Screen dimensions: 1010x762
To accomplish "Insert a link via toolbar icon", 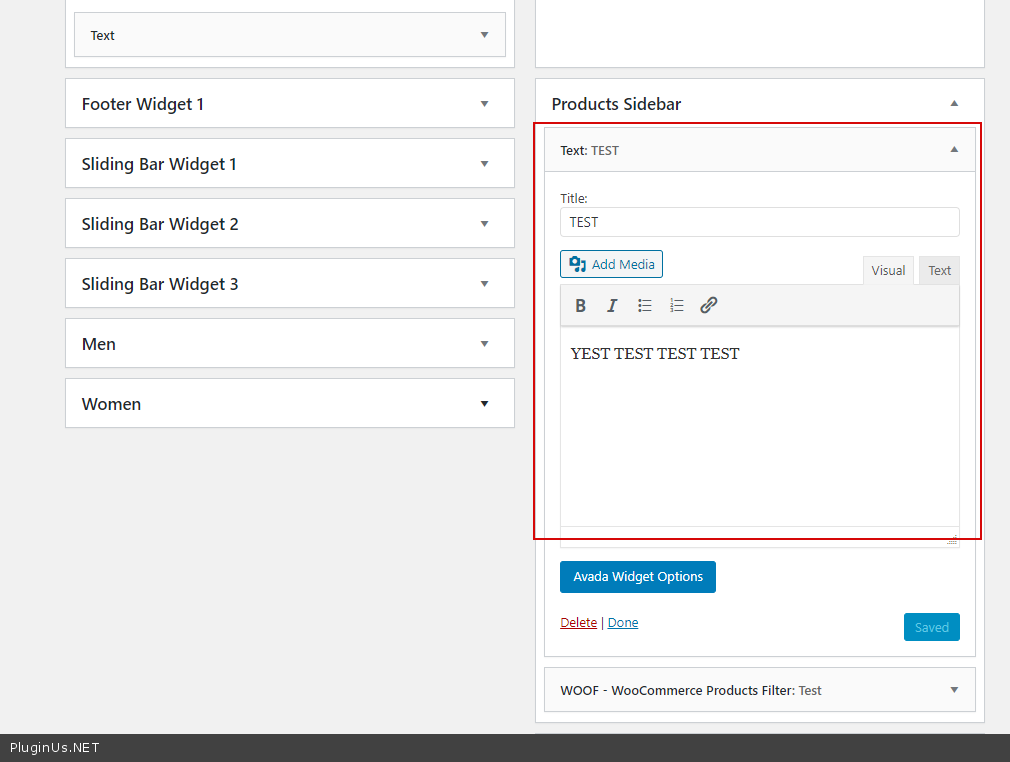I will coord(709,306).
